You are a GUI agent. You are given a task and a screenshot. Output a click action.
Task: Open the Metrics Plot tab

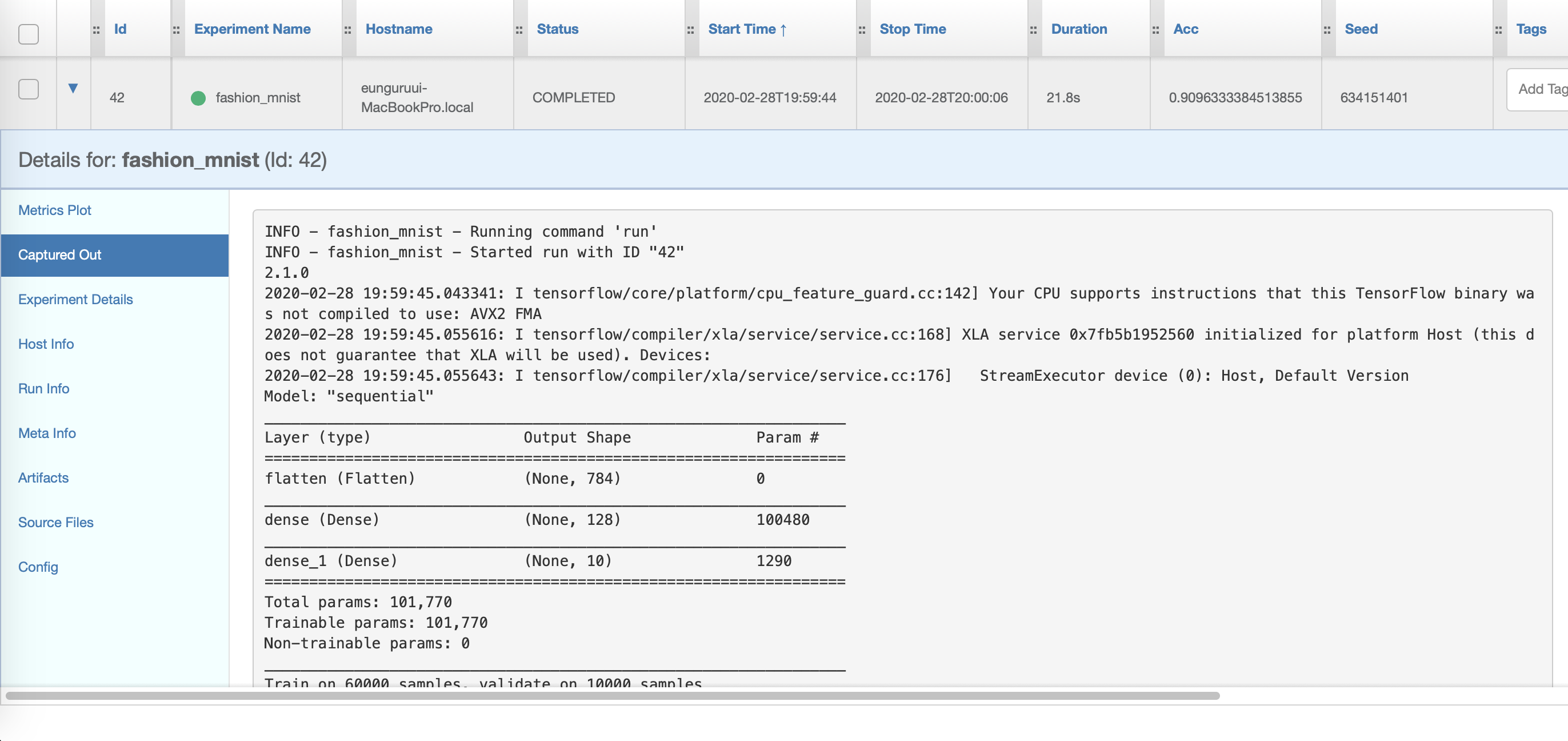coord(55,210)
